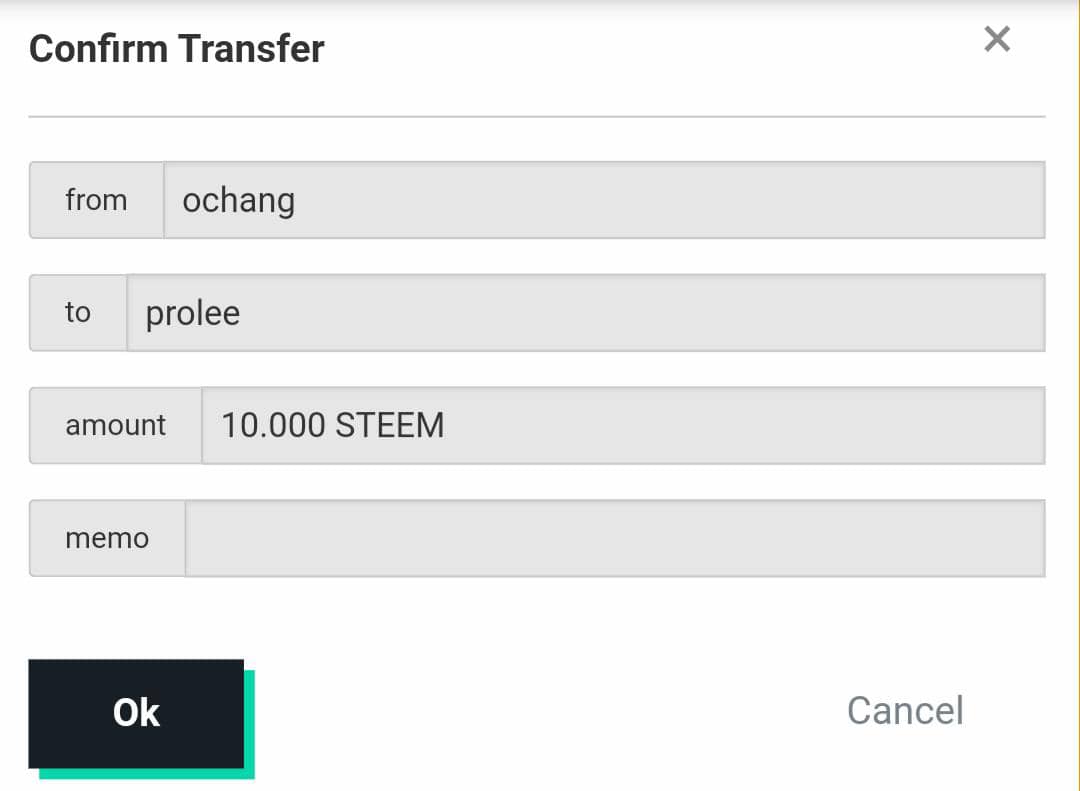Click the number 10.000 in the amount
This screenshot has height=791, width=1080.
click(x=273, y=426)
